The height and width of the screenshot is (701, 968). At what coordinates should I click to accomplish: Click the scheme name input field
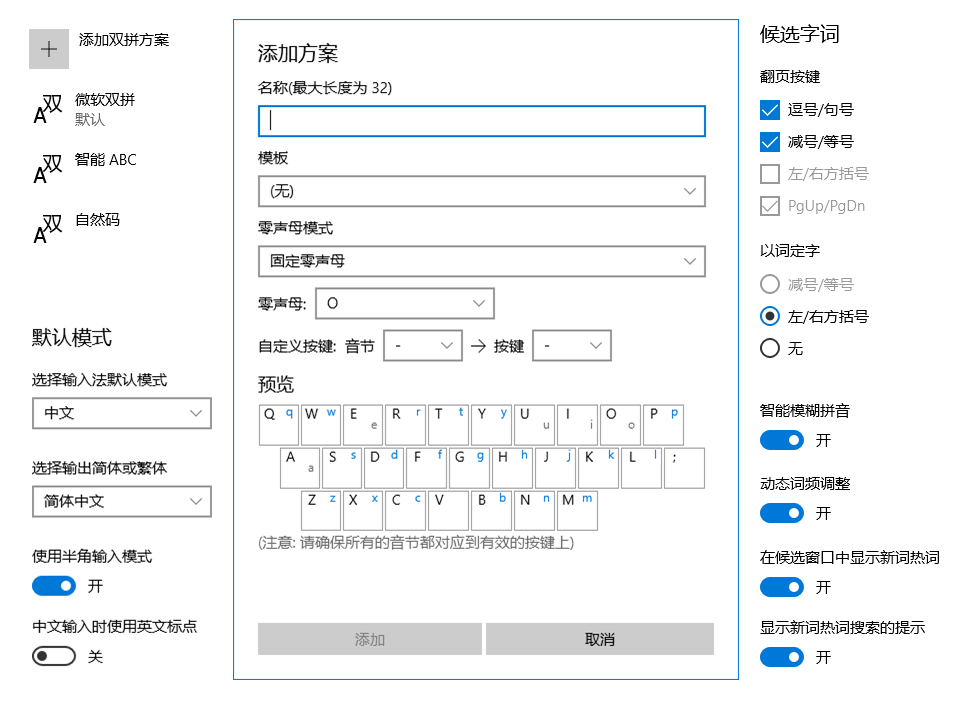(x=481, y=121)
